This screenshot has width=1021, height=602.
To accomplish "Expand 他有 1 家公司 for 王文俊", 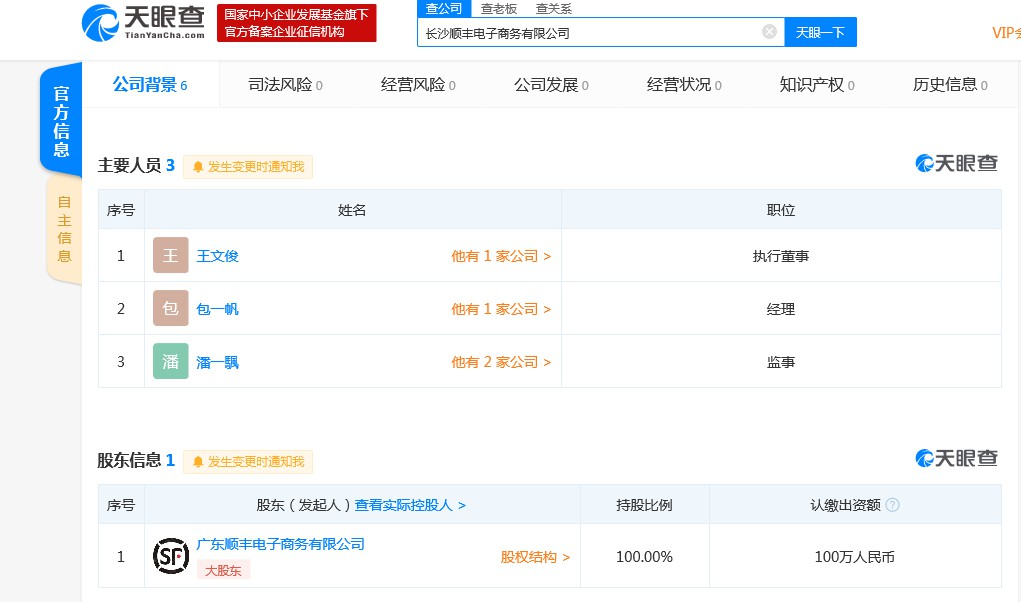I will [x=501, y=256].
